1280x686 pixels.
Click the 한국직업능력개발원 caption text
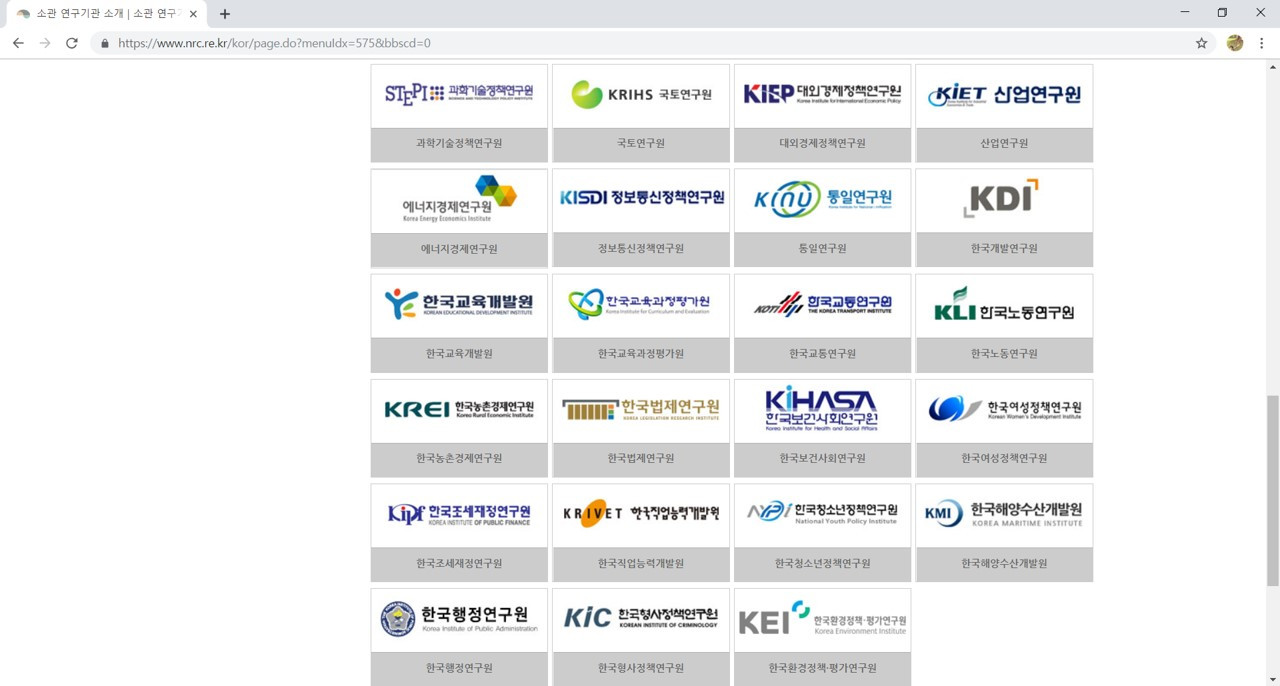pos(641,563)
